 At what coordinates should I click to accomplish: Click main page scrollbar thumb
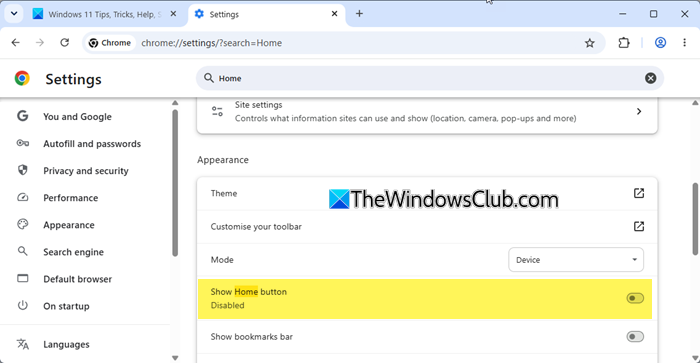(695, 219)
